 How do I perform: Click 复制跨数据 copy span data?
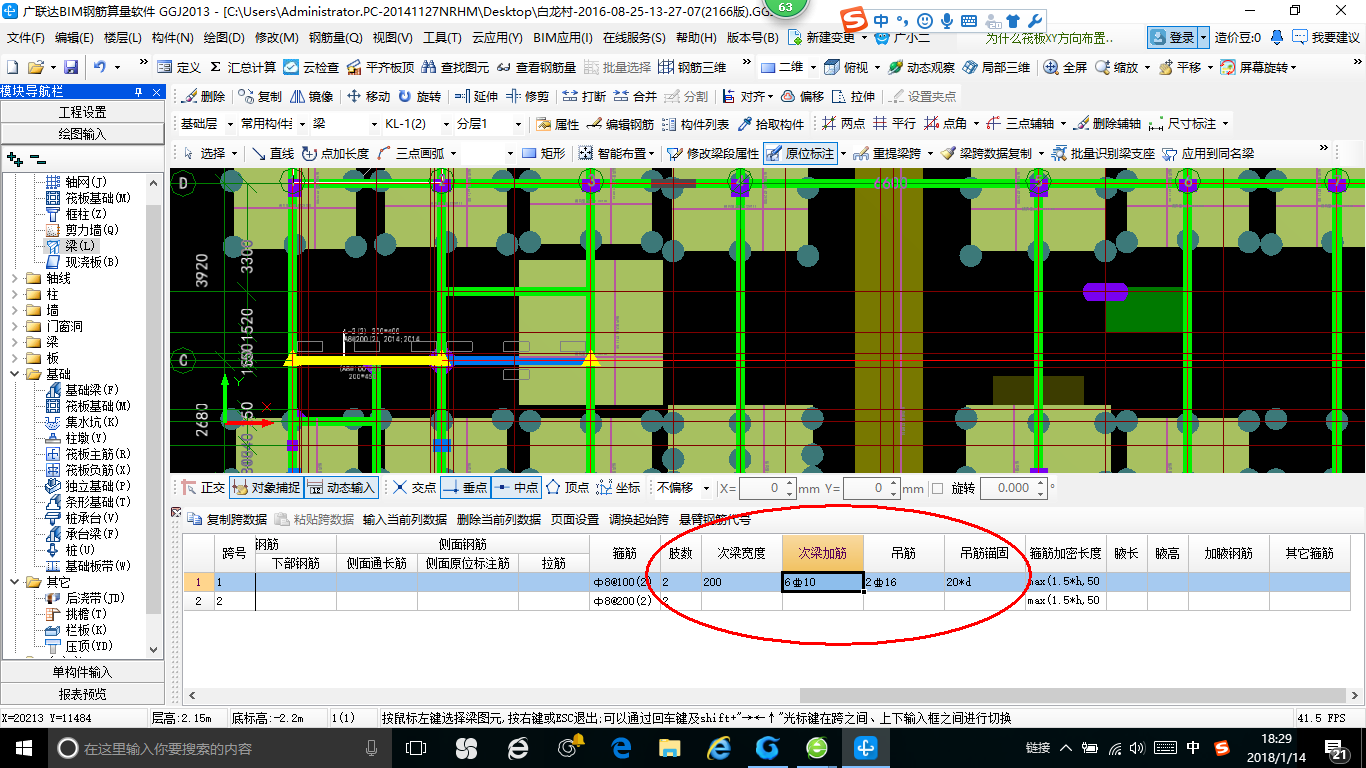pyautogui.click(x=228, y=520)
